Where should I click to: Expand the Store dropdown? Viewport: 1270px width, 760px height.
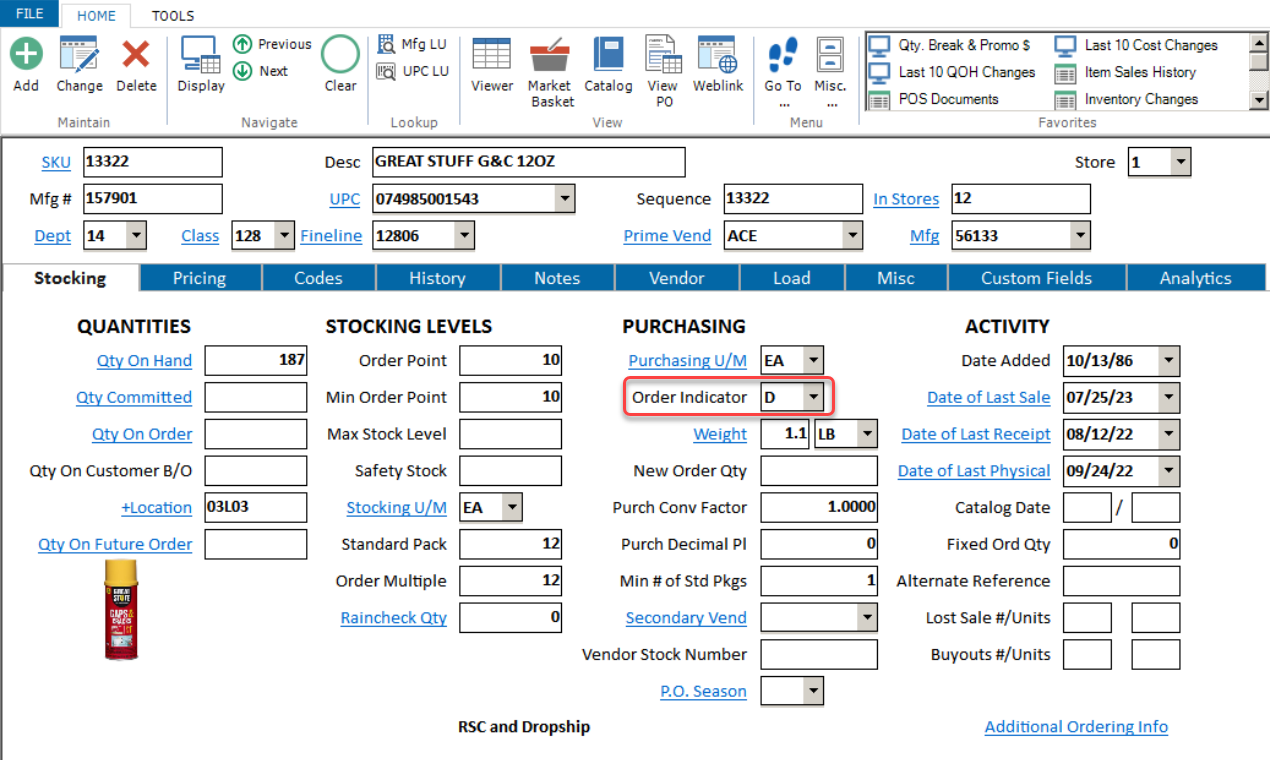(1180, 162)
